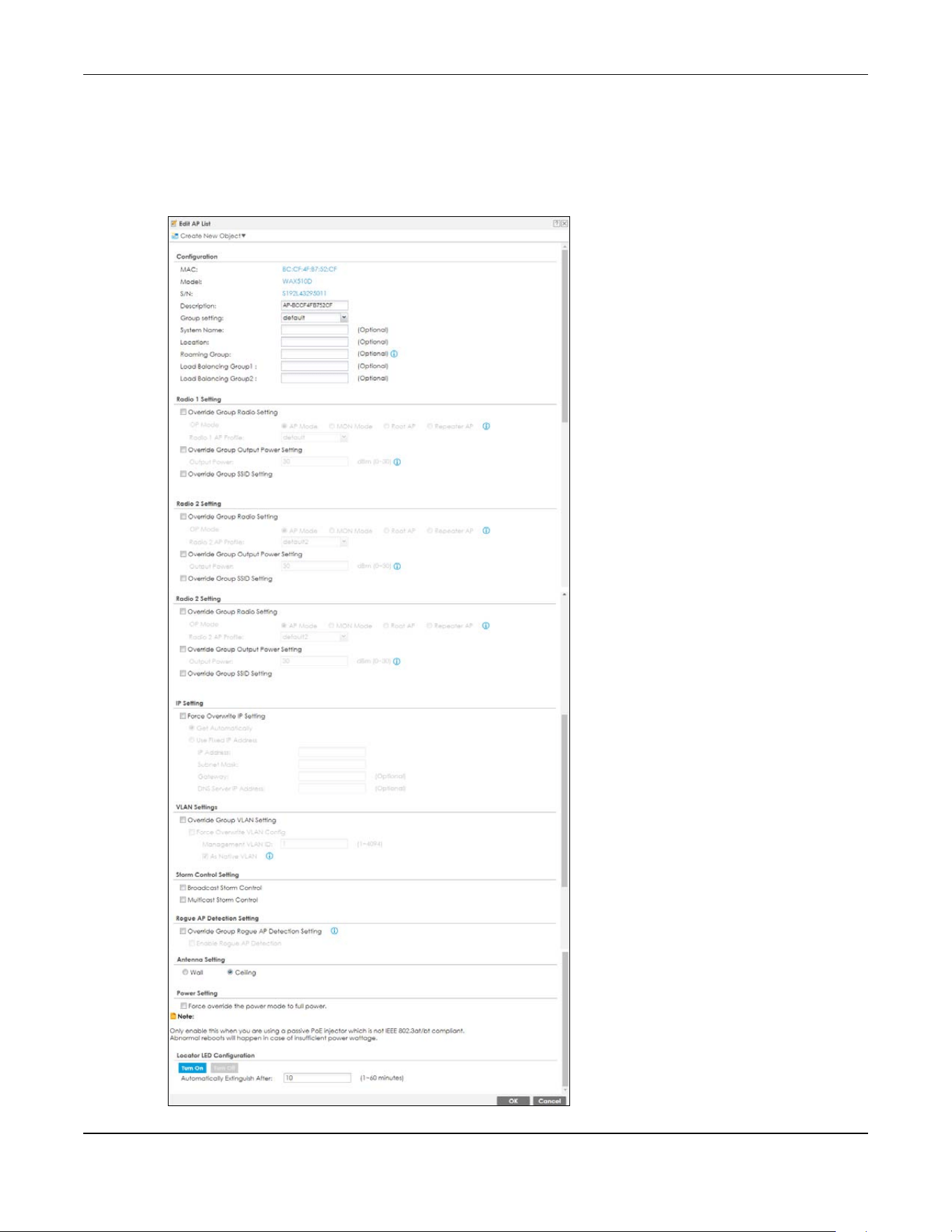Click the Radio 1 Output Power field
952x1232 pixels.
tap(315, 462)
